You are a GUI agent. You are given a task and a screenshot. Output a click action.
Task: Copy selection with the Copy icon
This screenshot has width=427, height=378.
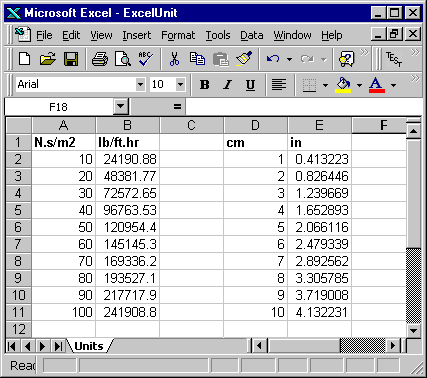pyautogui.click(x=197, y=59)
